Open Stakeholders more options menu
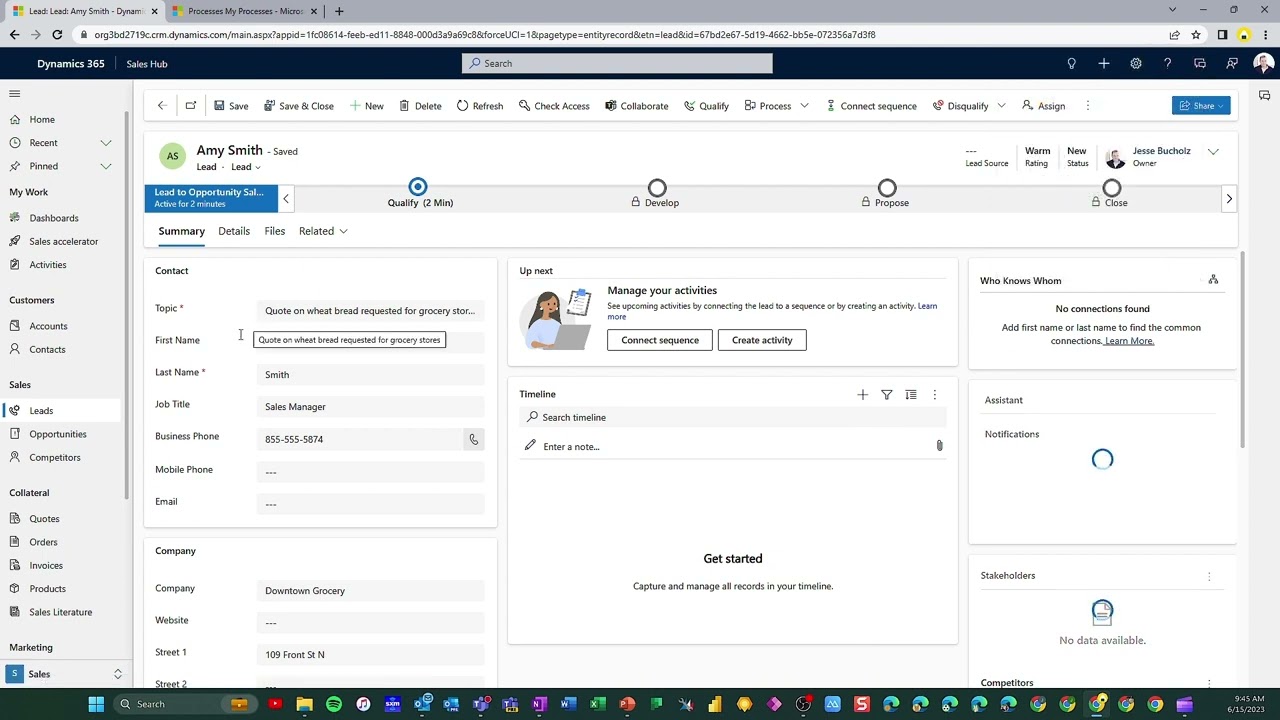Image resolution: width=1280 pixels, height=720 pixels. pos(1209,576)
